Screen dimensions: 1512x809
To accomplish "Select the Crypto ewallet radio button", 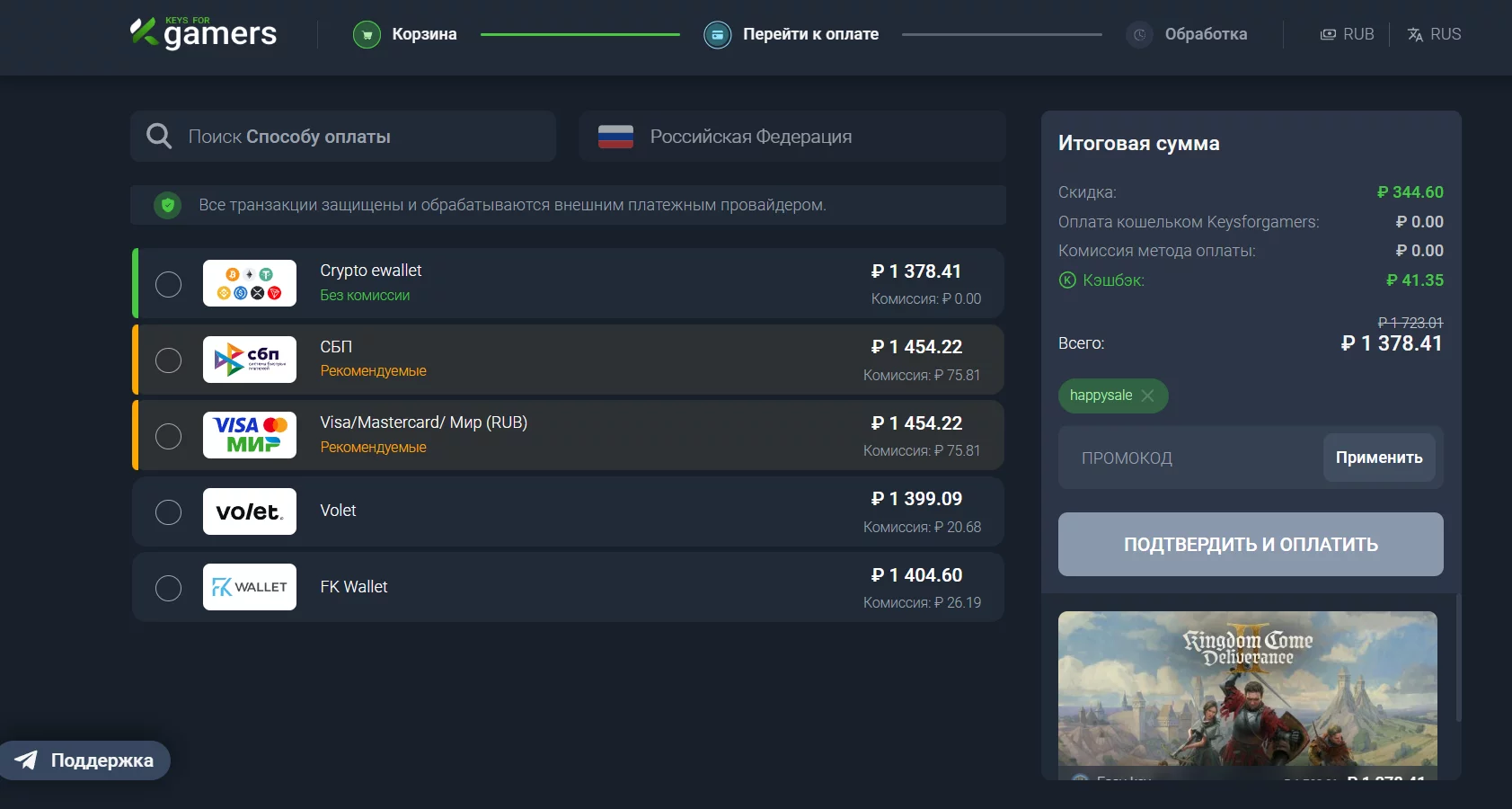I will point(168,284).
